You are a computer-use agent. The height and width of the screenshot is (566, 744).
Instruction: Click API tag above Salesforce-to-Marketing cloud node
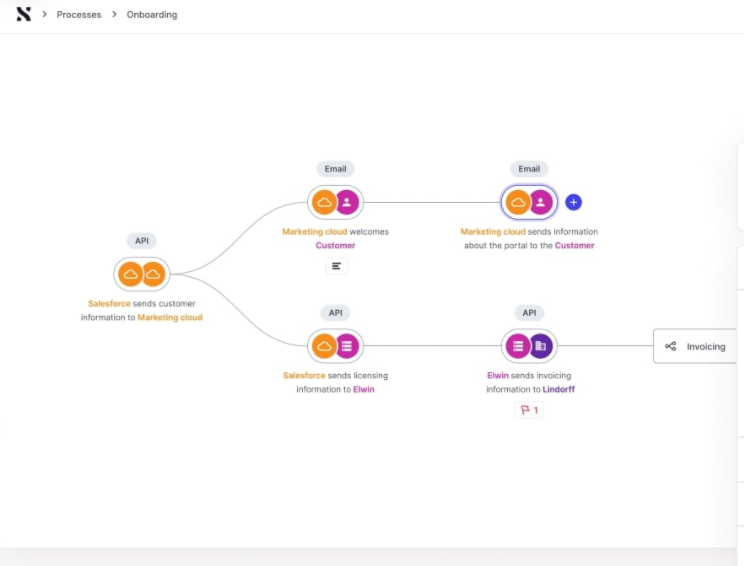pos(142,241)
